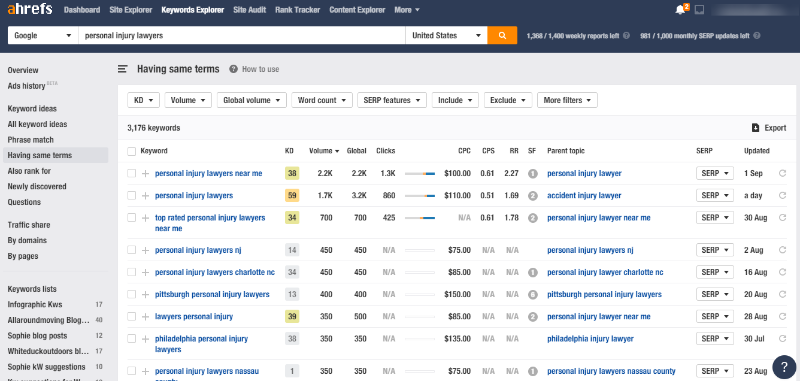Check the 'lawyers personal injury' row
The image size is (800, 381).
[x=132, y=316]
